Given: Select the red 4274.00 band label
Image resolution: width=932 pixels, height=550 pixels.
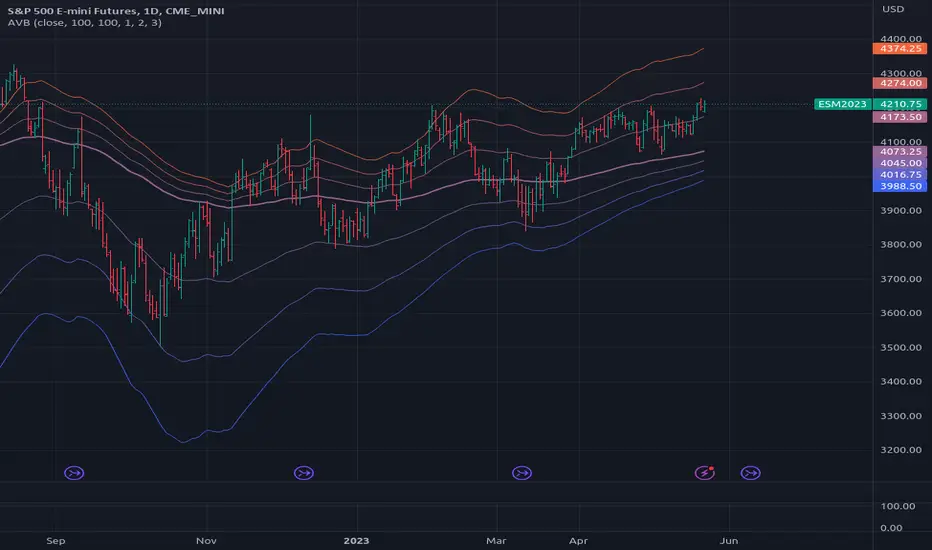Looking at the screenshot, I should click(900, 83).
